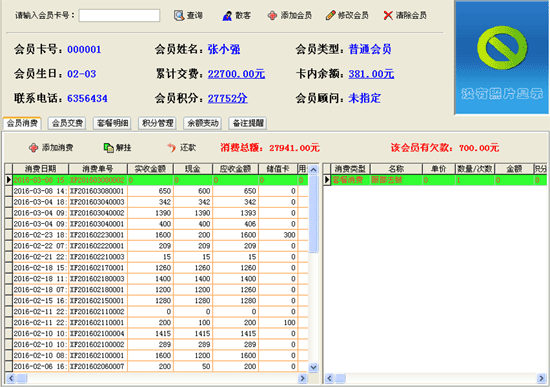550x387 pixels.
Task: Open the 积分管理 tab
Action: (157, 123)
